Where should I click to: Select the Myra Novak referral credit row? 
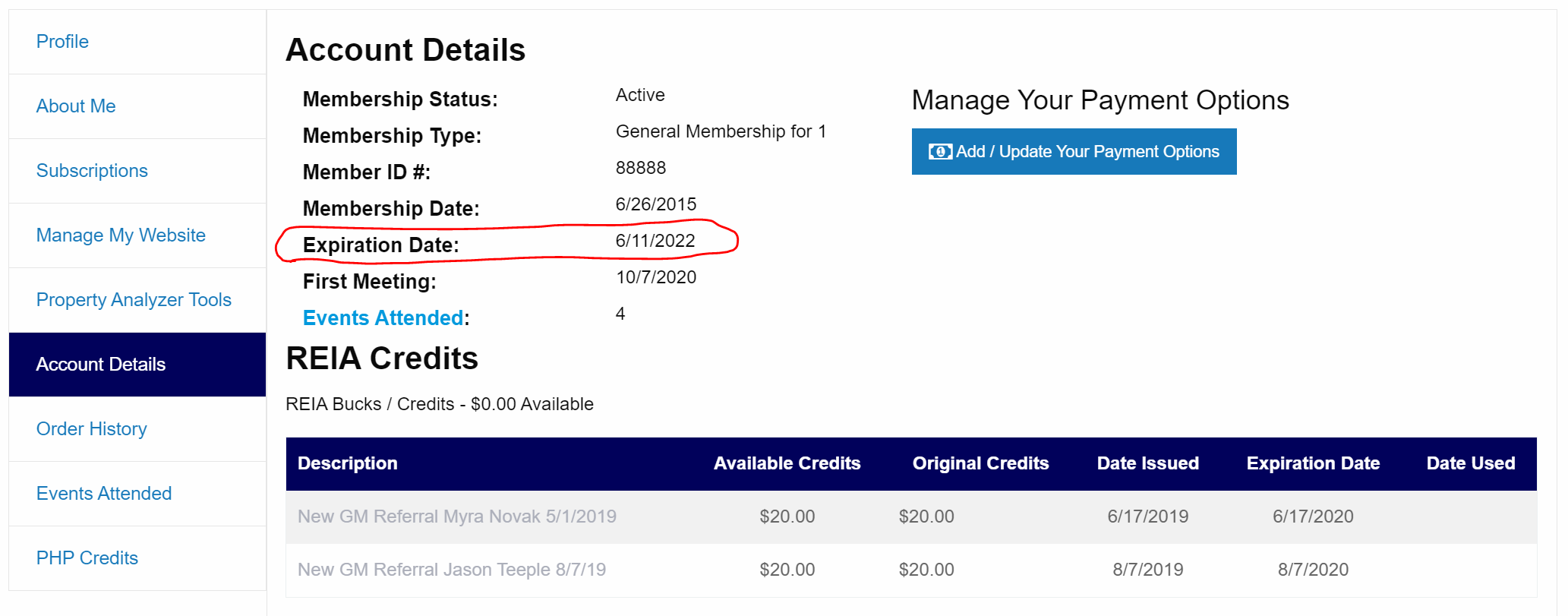(456, 516)
